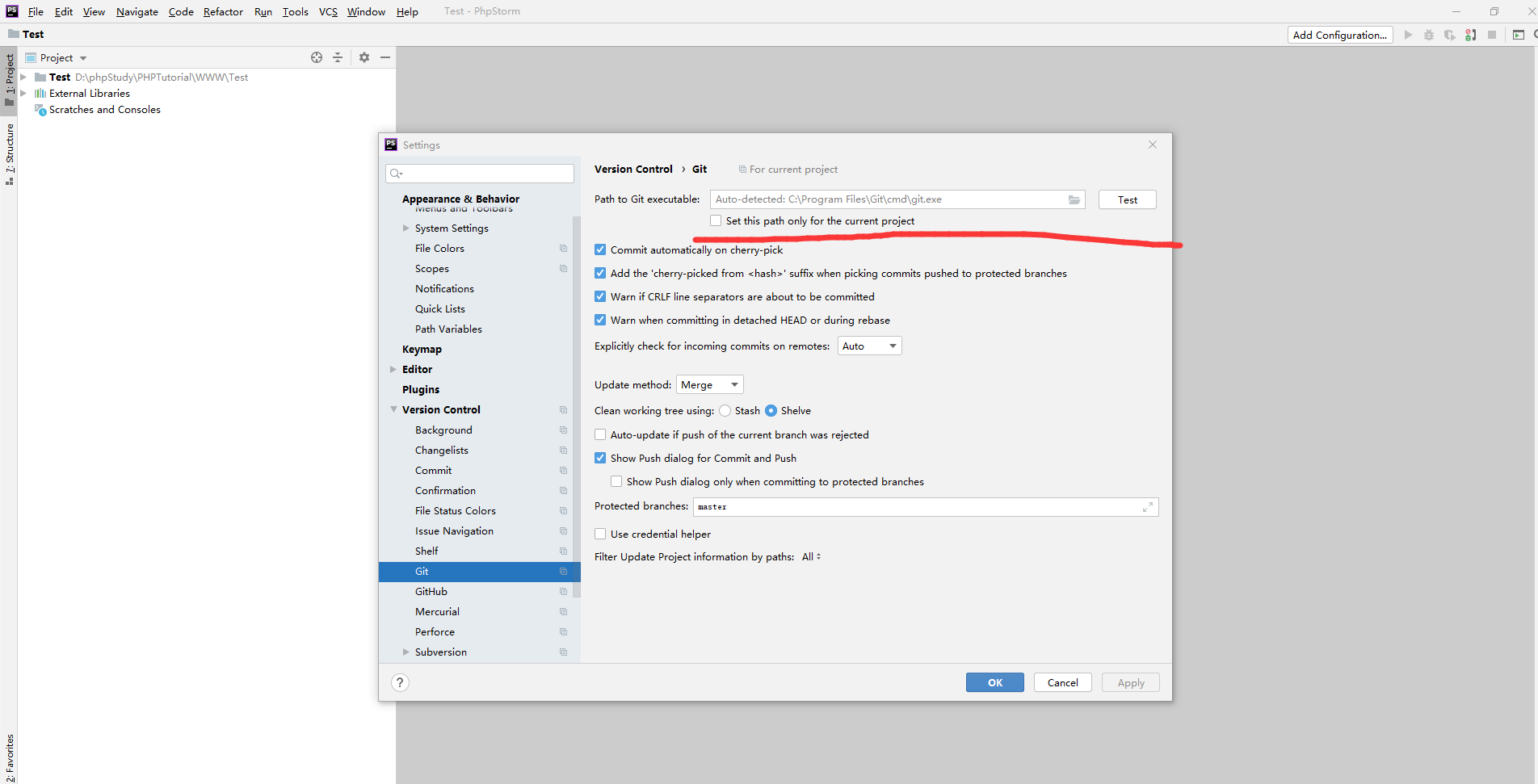1538x784 pixels.
Task: Open the Structure tool window sidebar tab
Action: (x=10, y=154)
